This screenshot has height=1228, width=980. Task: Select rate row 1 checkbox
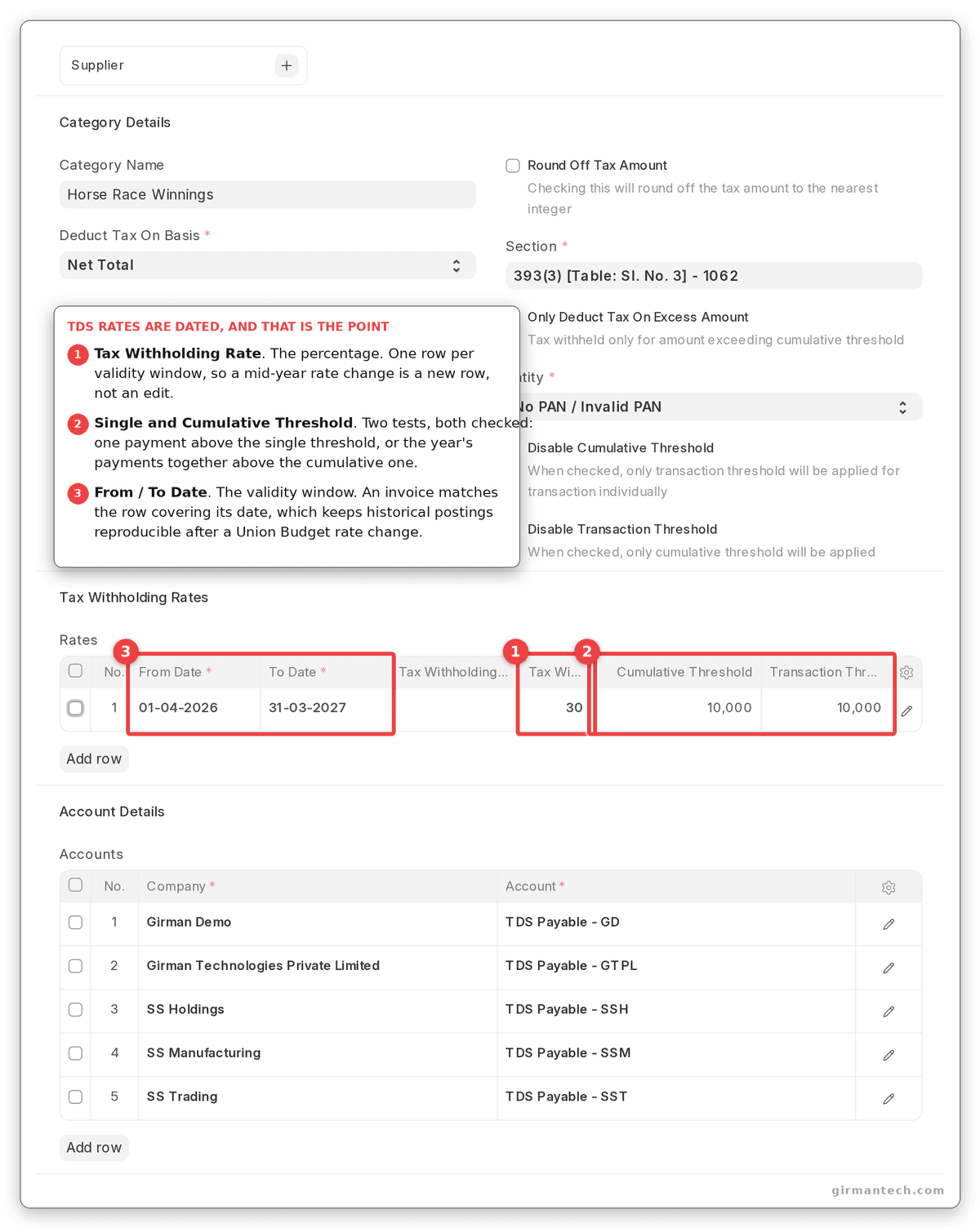(x=76, y=708)
